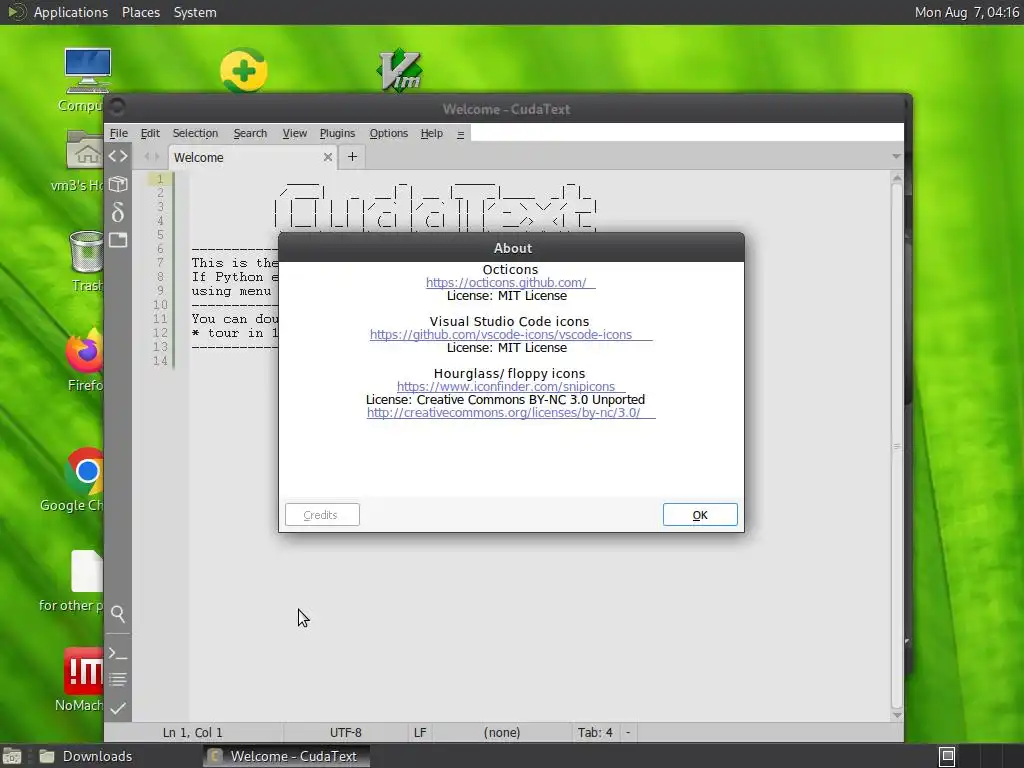Open the Places menu in top panel
1024x768 pixels.
(141, 12)
